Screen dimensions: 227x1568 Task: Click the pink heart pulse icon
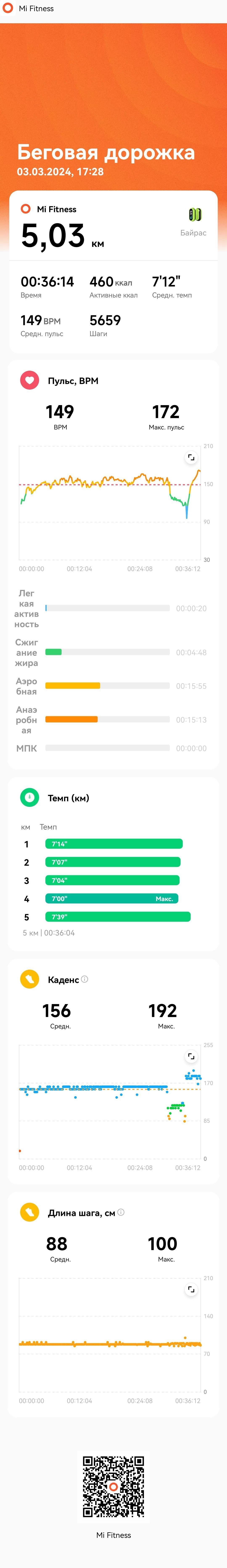(x=29, y=380)
